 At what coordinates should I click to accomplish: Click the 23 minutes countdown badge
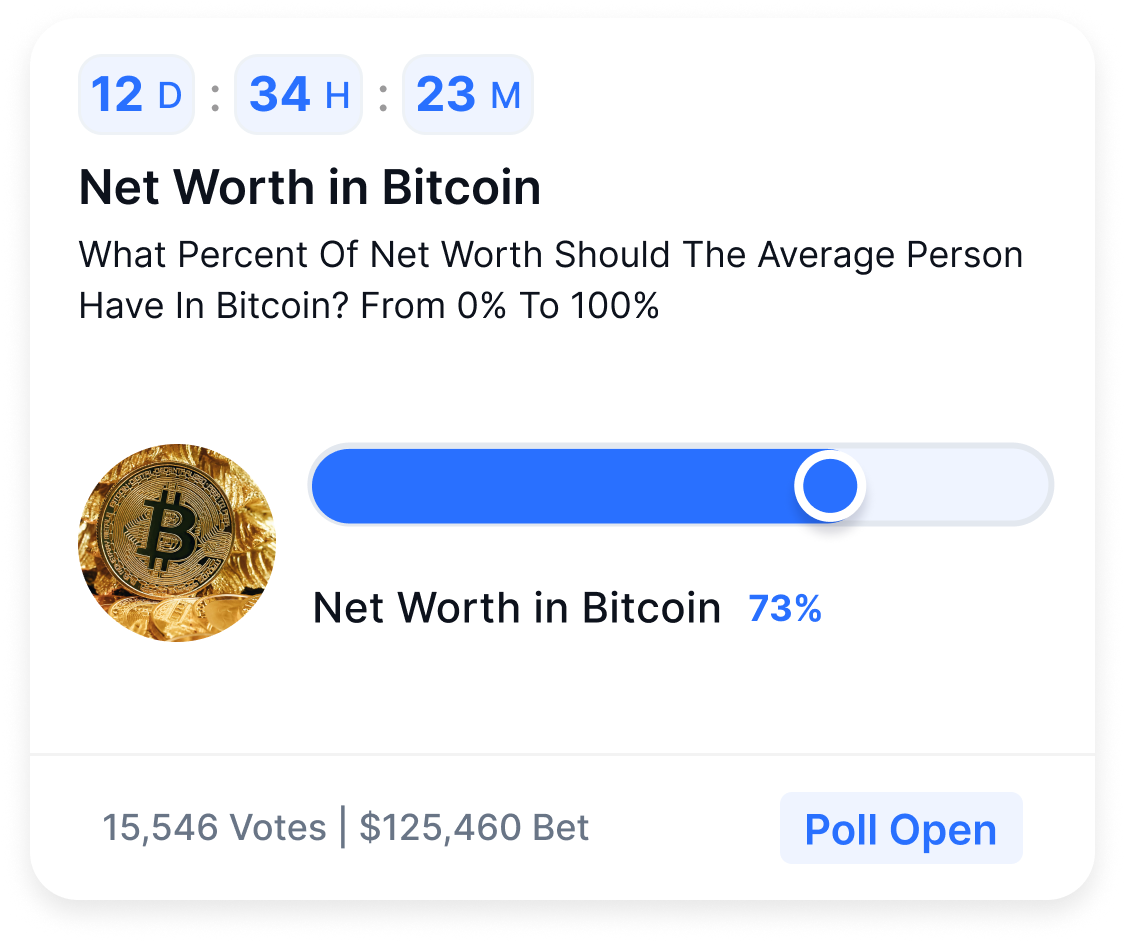tap(468, 94)
